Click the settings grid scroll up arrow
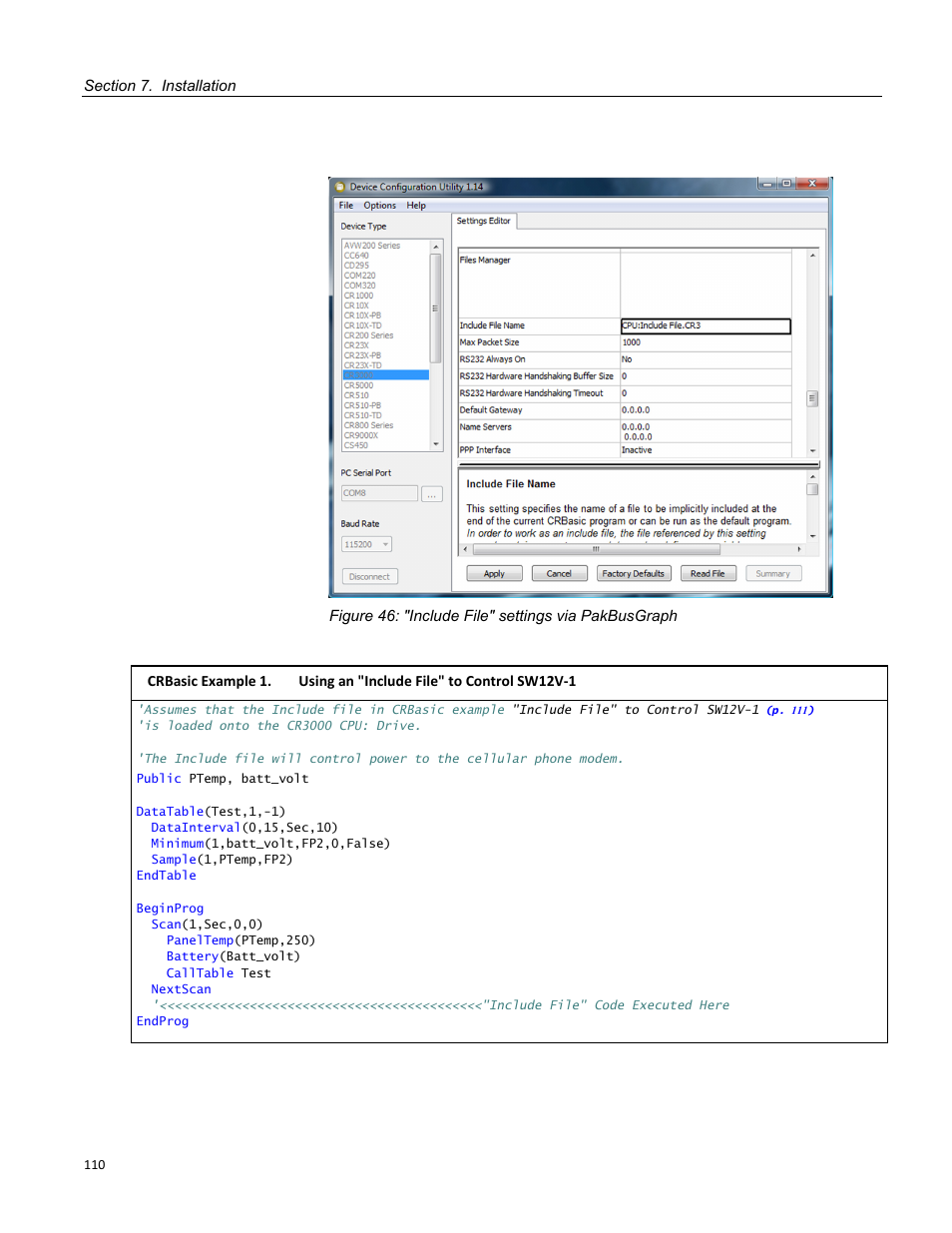This screenshot has width=952, height=1233. point(812,257)
